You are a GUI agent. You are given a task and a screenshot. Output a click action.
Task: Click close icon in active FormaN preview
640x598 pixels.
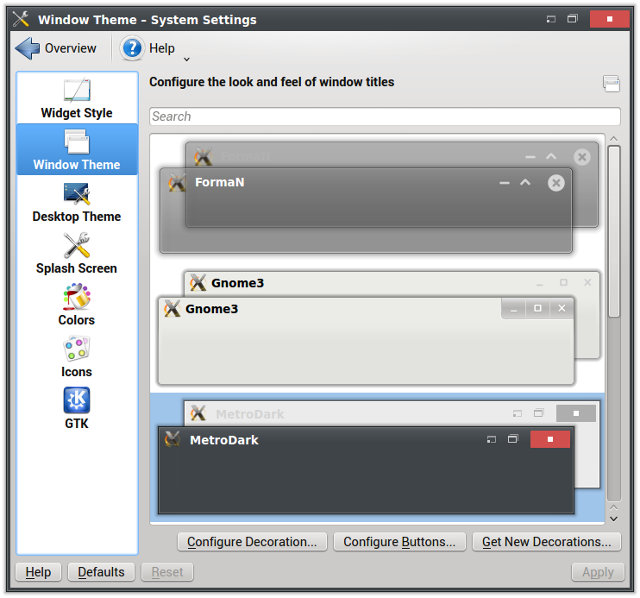tap(556, 182)
